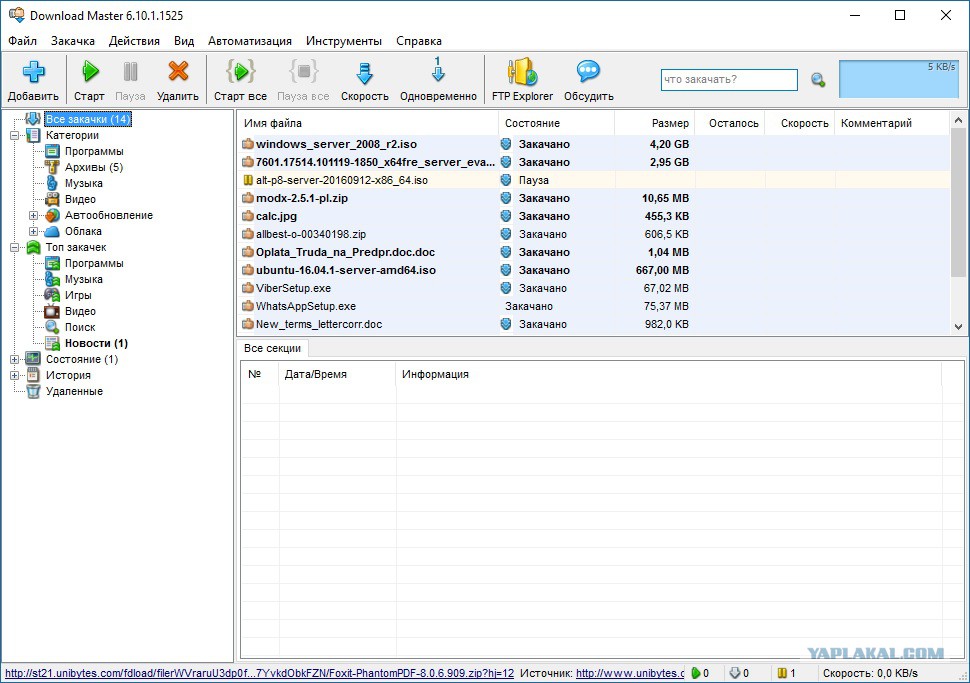Click the download list scroll-down arrow
Screen dimensions: 970x683
point(958,327)
